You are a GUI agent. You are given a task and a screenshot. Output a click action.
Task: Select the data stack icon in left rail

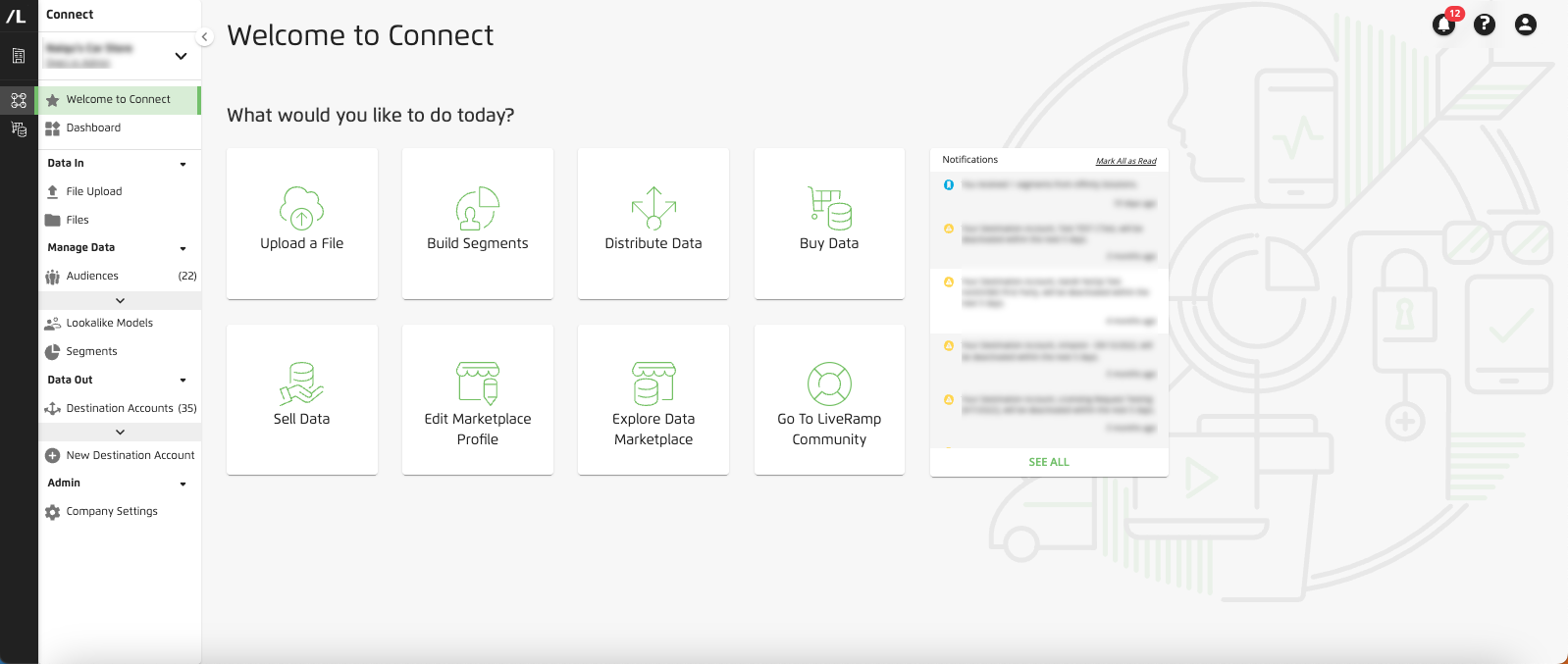(x=19, y=128)
